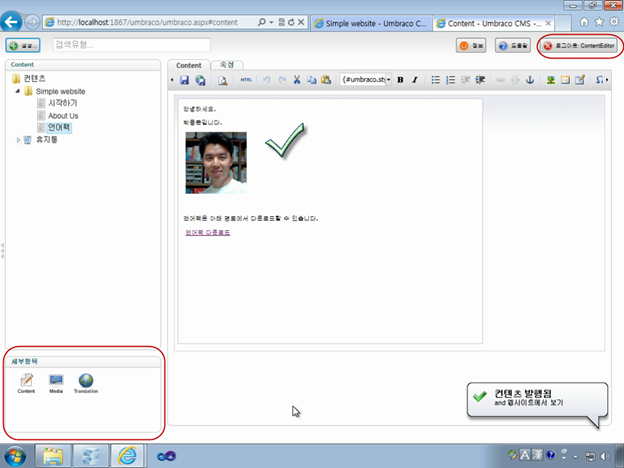Viewport: 624px width, 468px height.
Task: Click the 컨텐츠 발행됨 notification bubble
Action: click(537, 399)
